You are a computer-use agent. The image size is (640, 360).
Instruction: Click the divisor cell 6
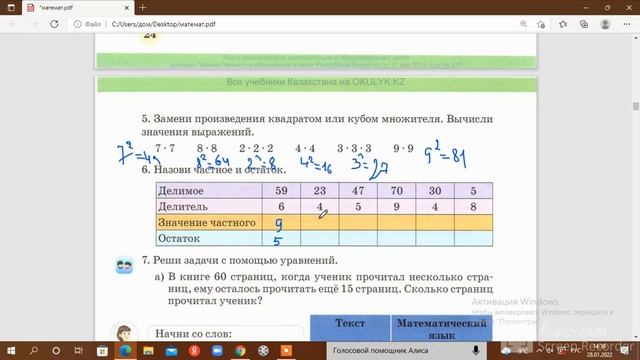pos(281,207)
